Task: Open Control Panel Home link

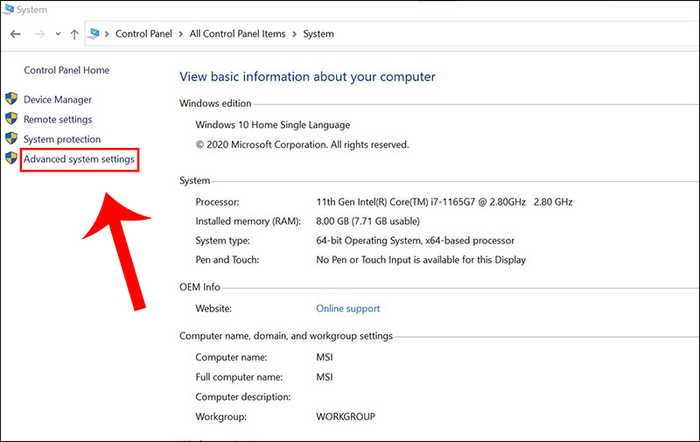Action: coord(67,70)
